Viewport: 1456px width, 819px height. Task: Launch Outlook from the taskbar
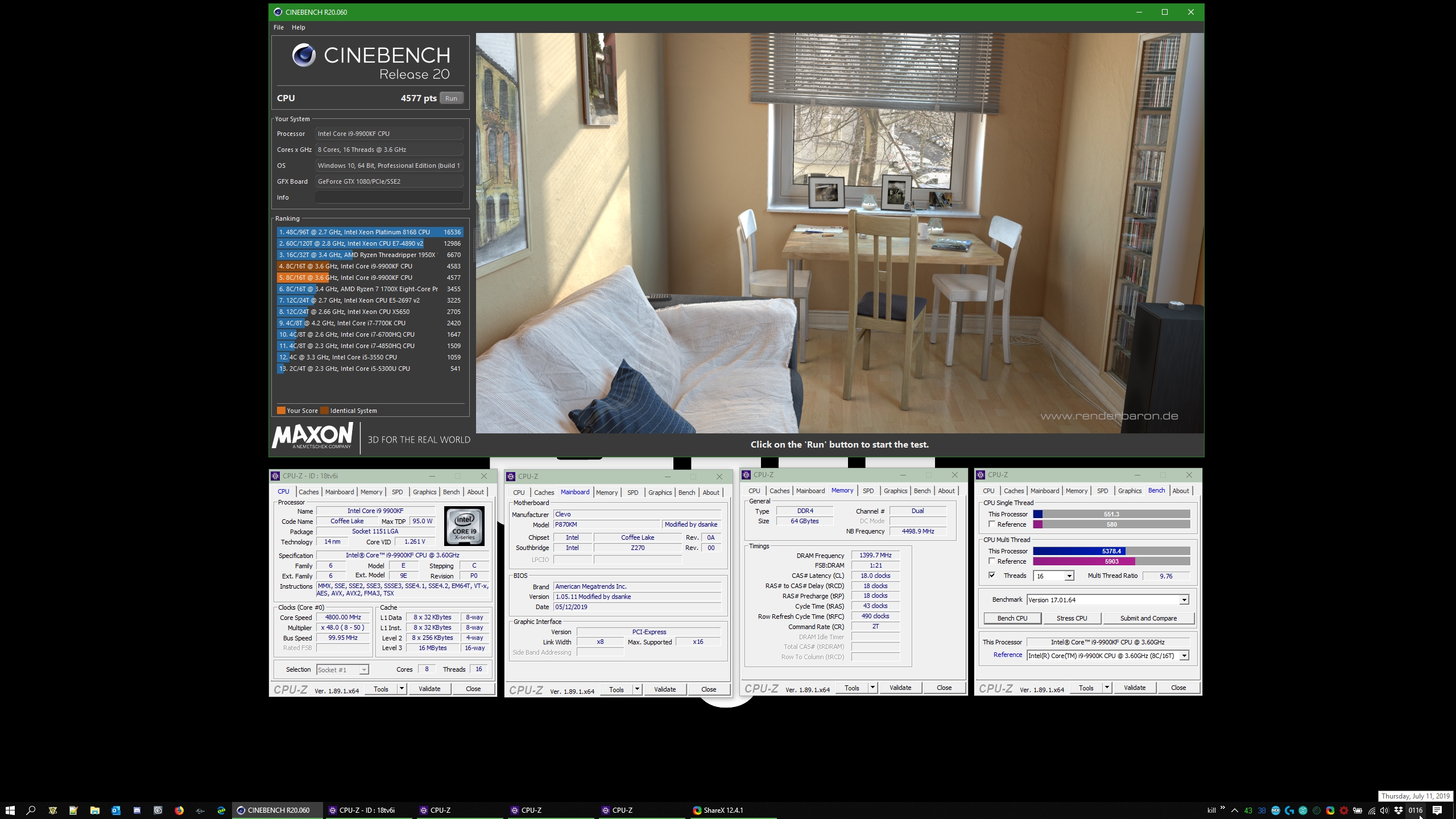point(116,810)
